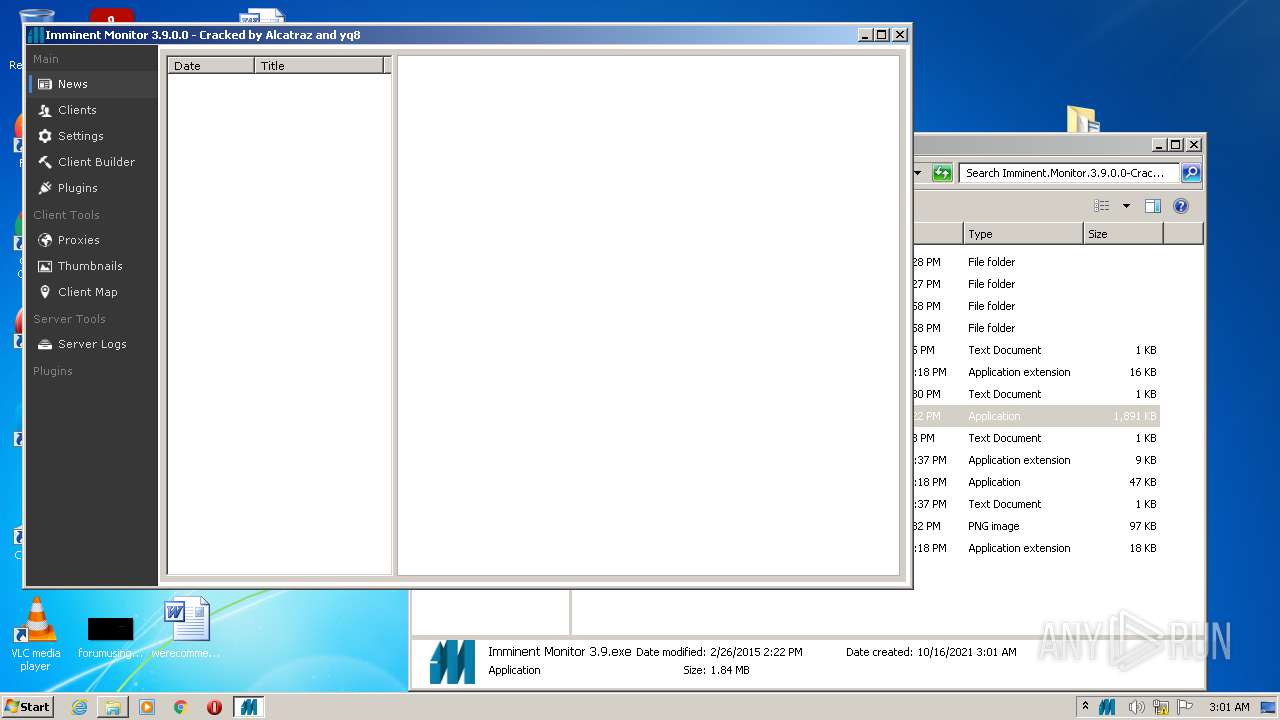Viewport: 1280px width, 720px height.
Task: Launch Internet Explorer from taskbar
Action: coord(79,707)
